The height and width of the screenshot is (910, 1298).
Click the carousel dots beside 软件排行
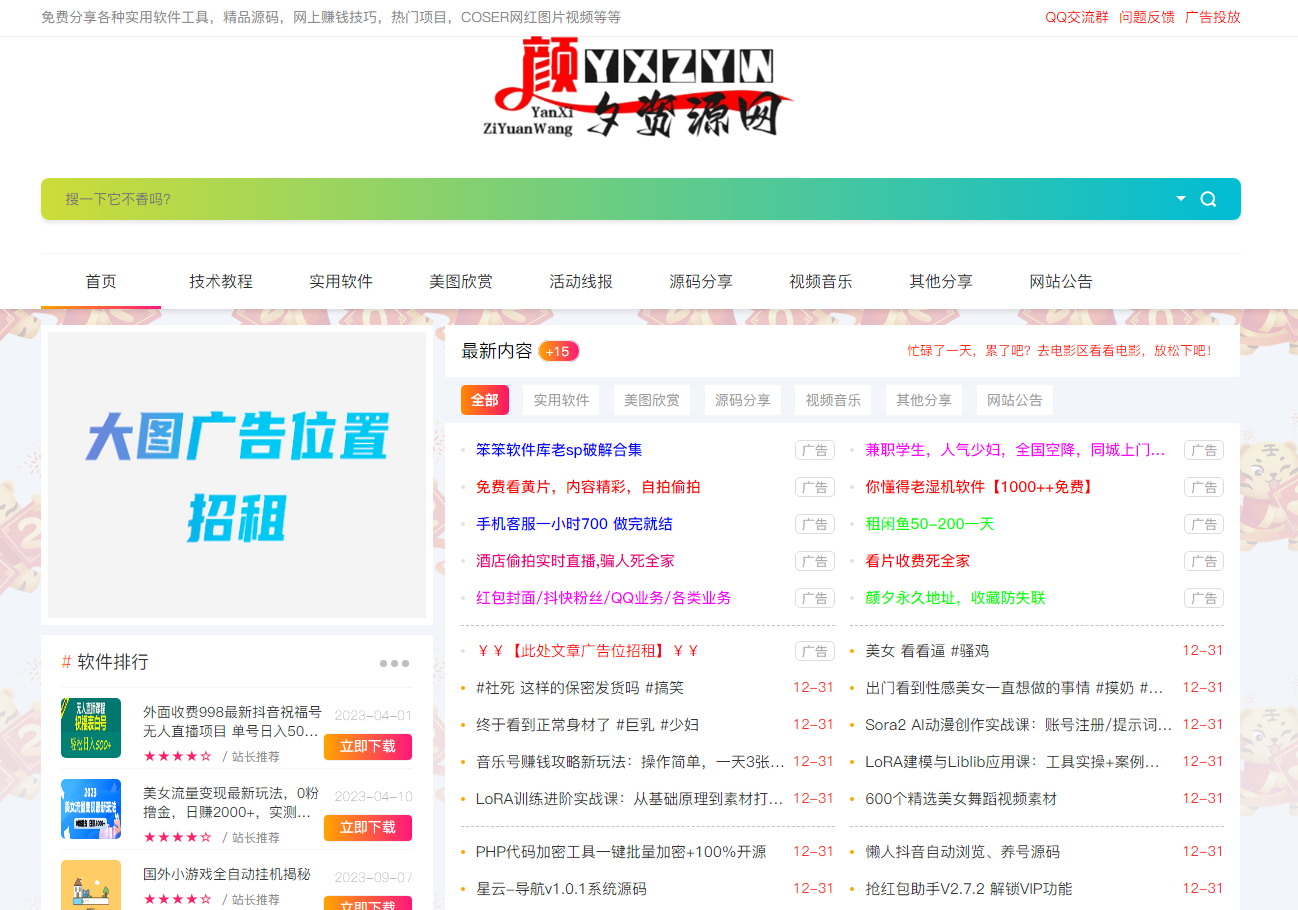pyautogui.click(x=394, y=662)
